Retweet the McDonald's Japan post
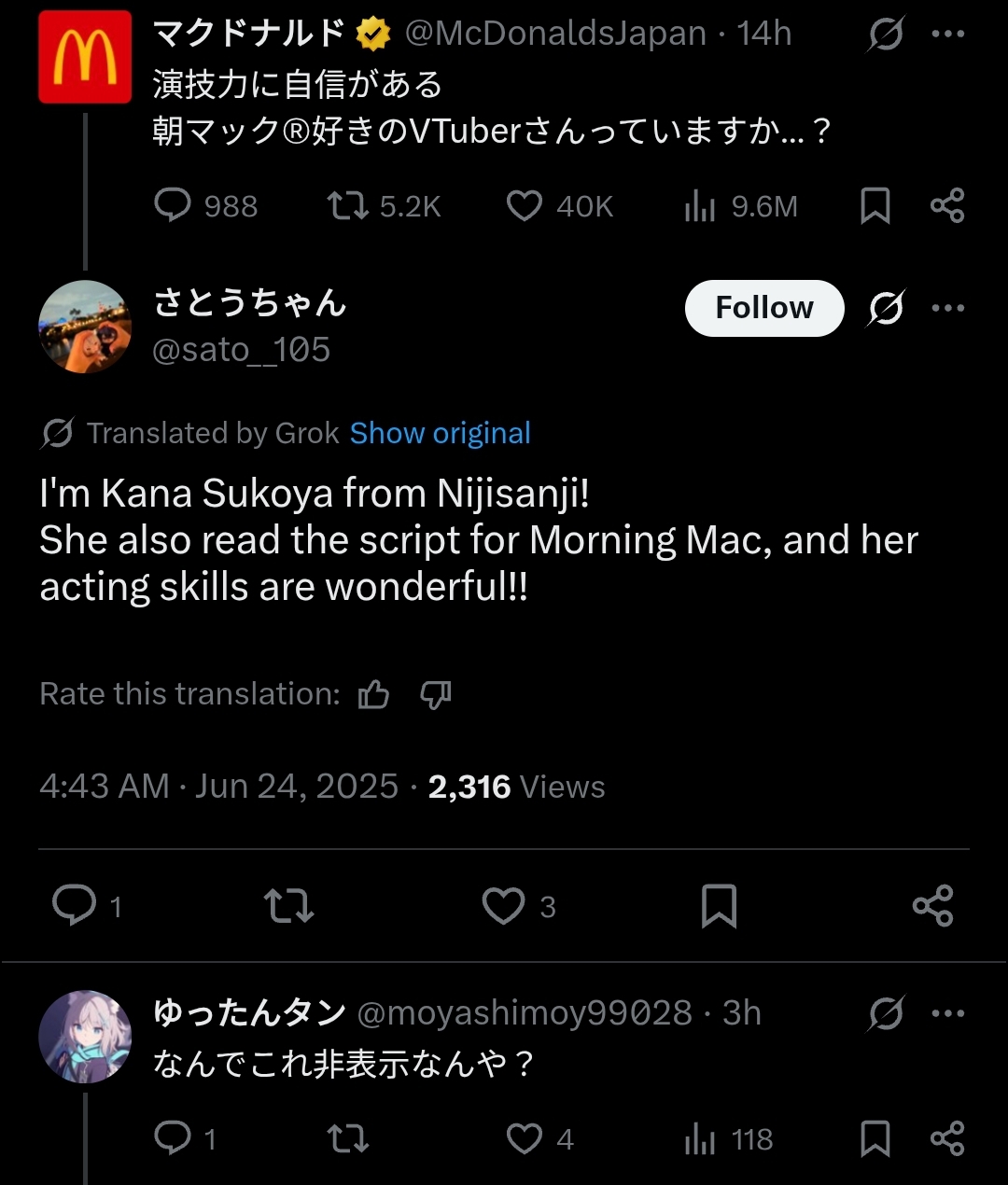This screenshot has height=1185, width=1008. click(347, 205)
